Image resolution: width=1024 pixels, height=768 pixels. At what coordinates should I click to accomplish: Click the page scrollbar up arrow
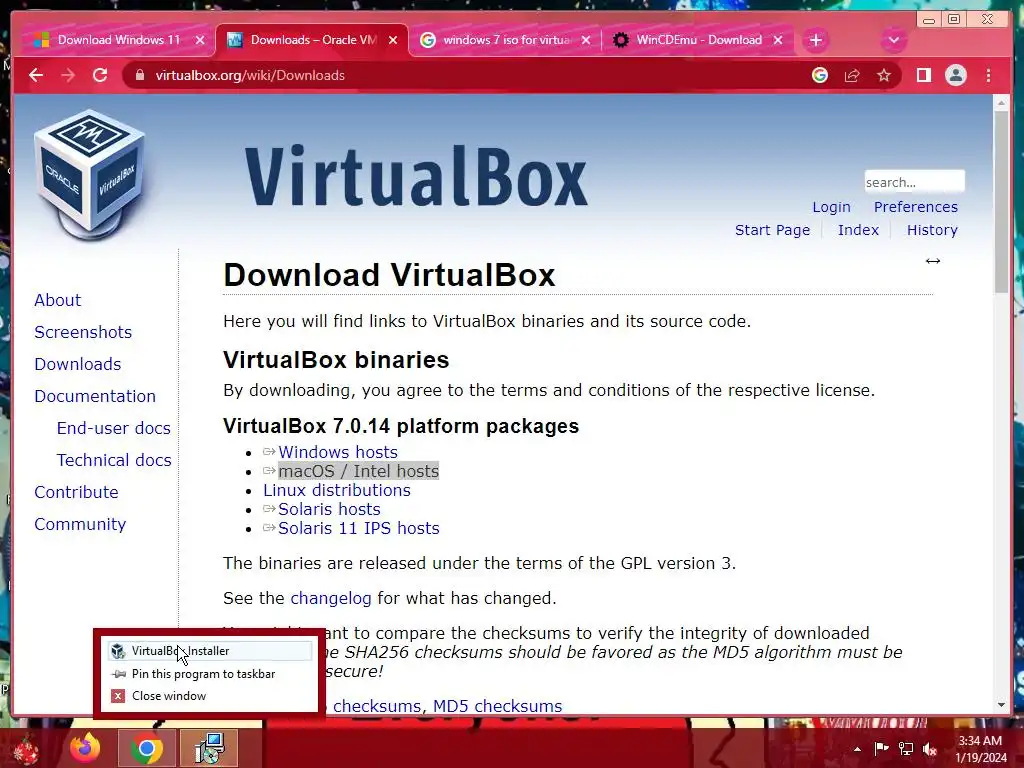click(1002, 103)
